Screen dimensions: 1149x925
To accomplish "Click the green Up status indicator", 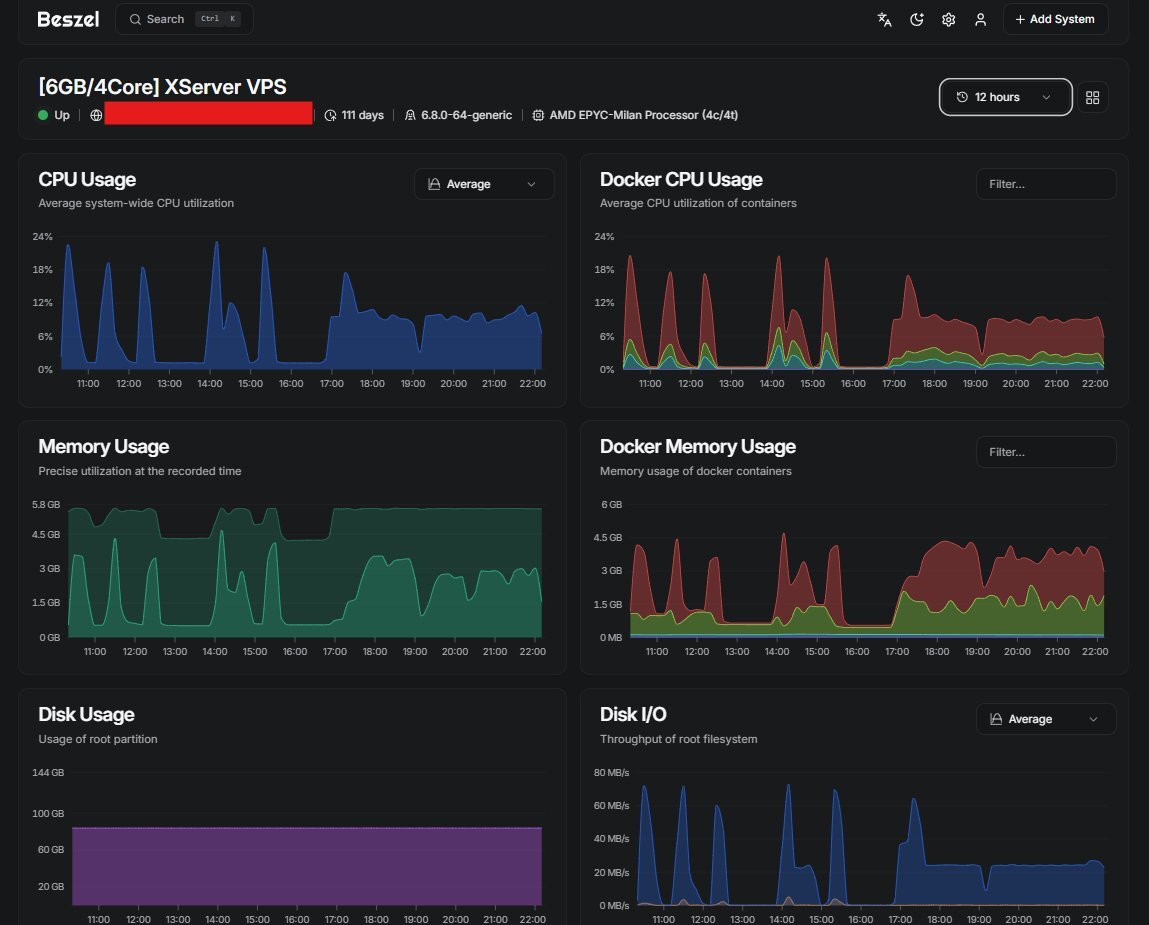I will click(43, 115).
